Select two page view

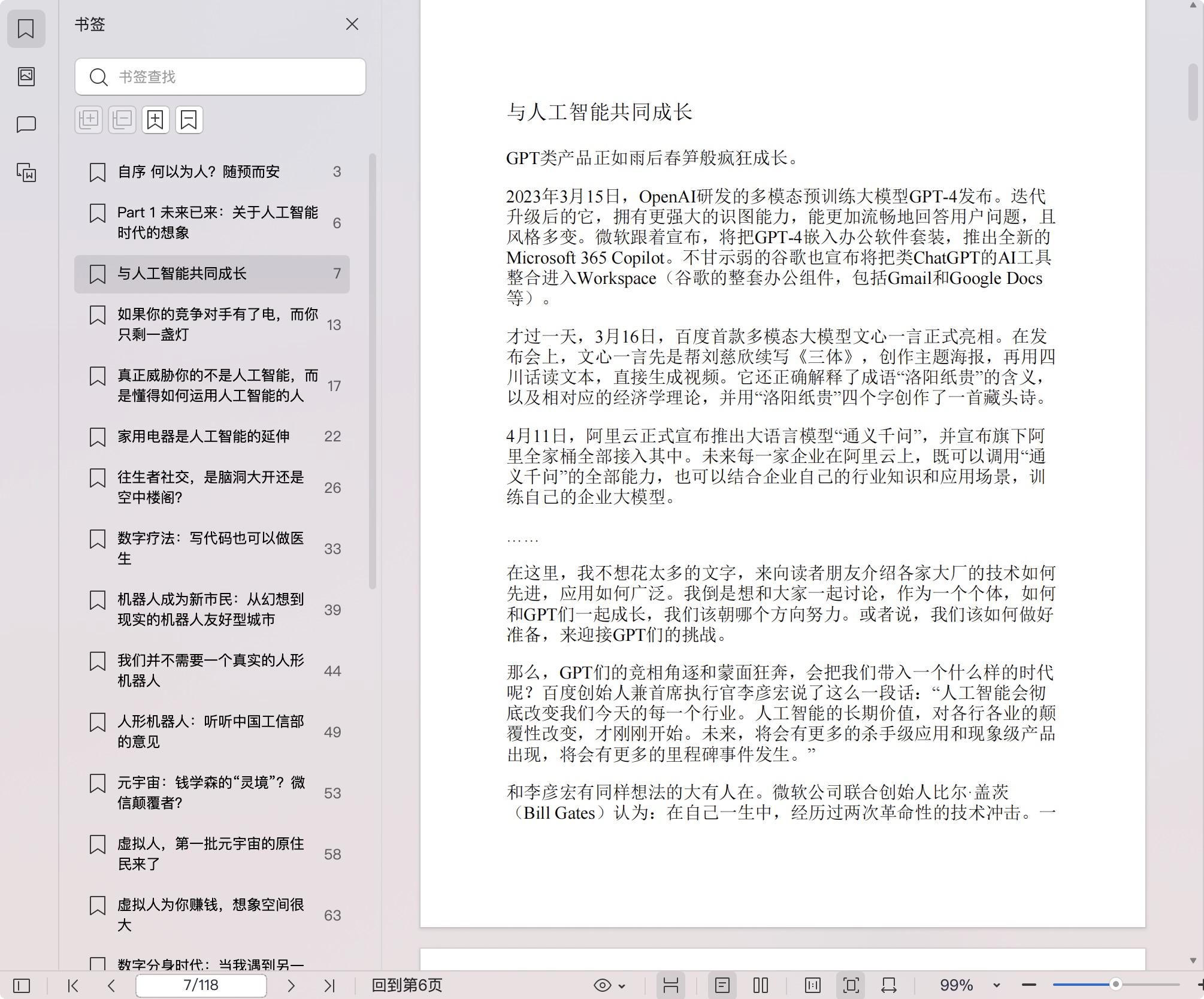[x=761, y=985]
